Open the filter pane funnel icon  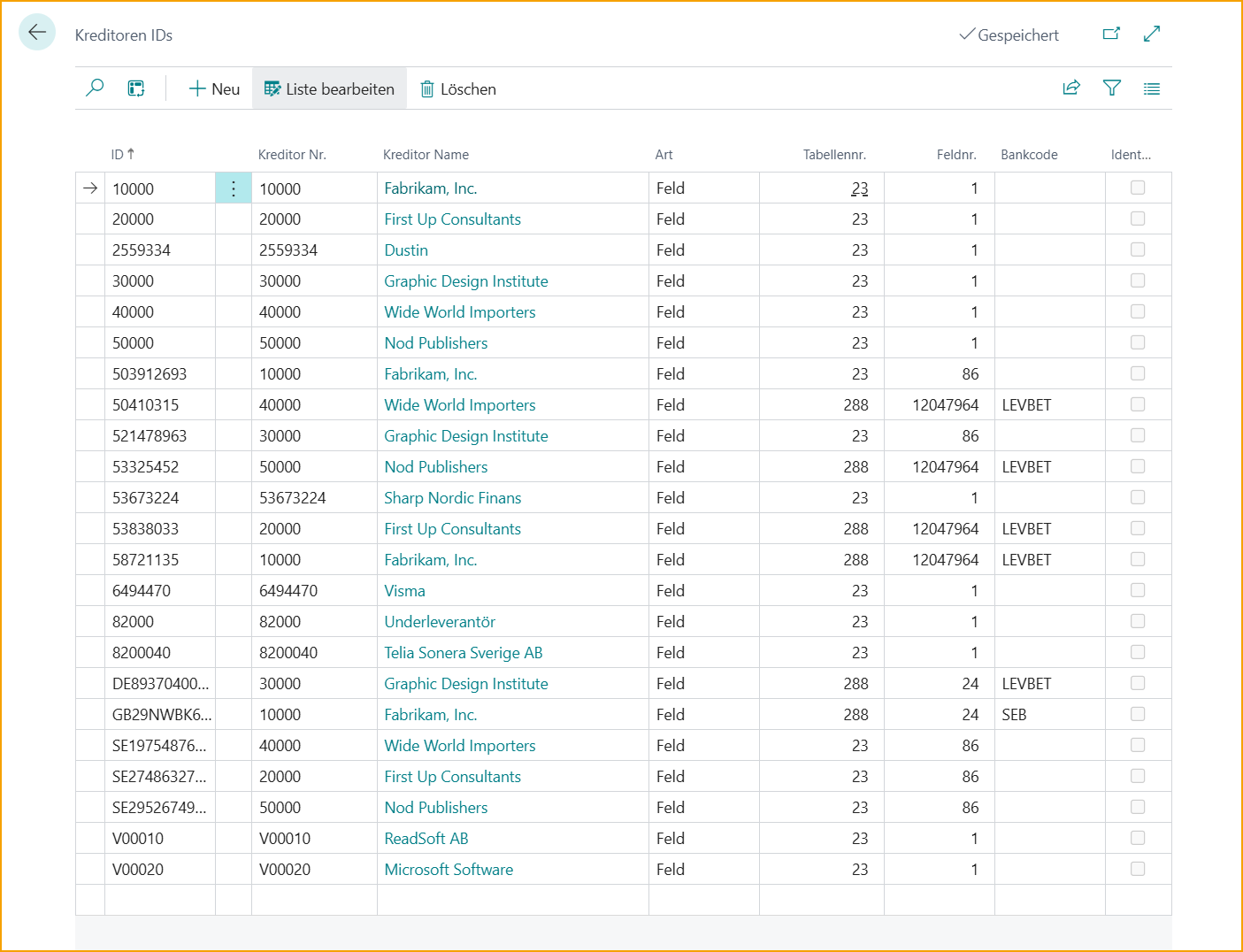point(1112,88)
